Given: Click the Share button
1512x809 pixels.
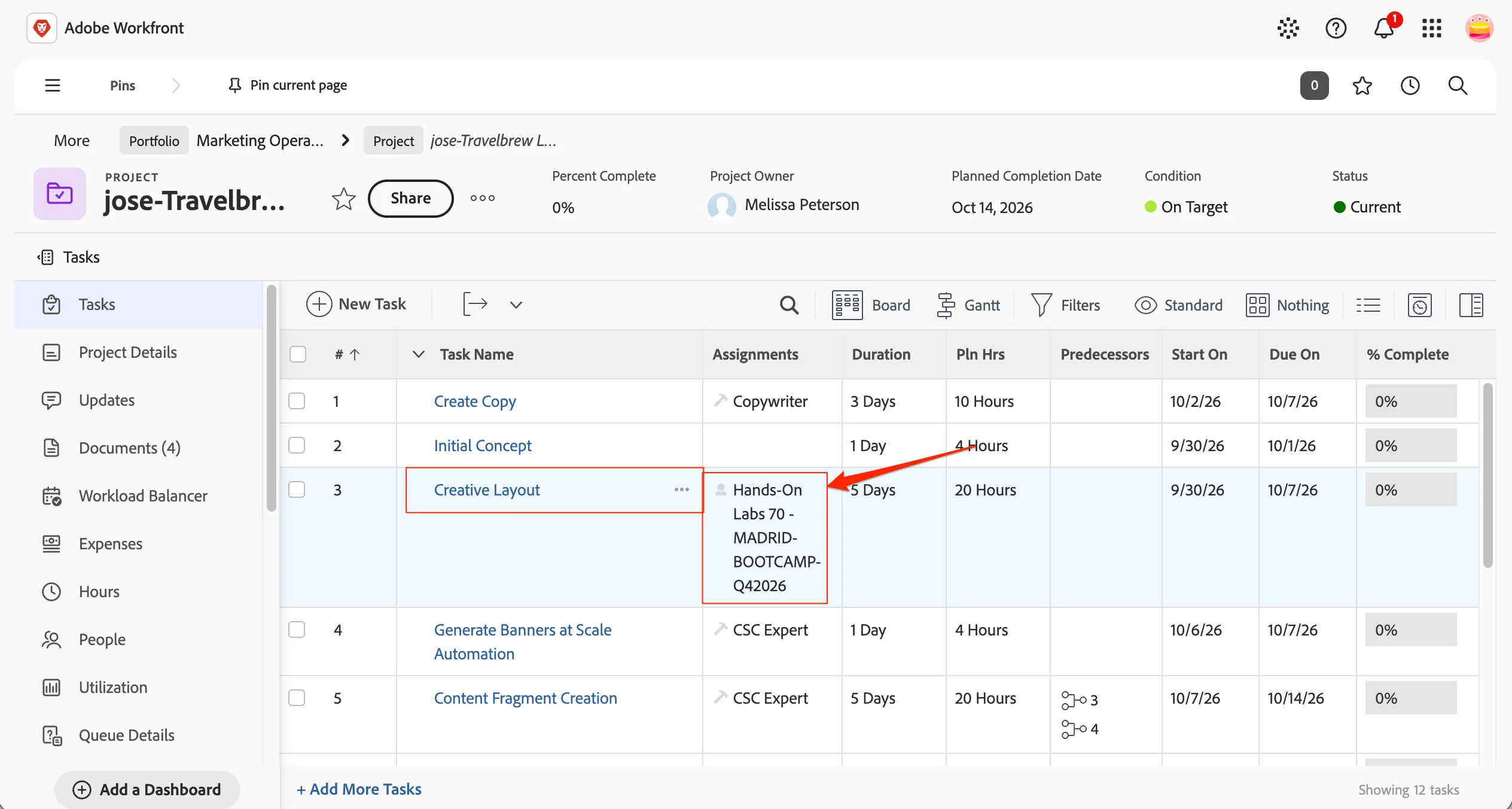Looking at the screenshot, I should (410, 198).
